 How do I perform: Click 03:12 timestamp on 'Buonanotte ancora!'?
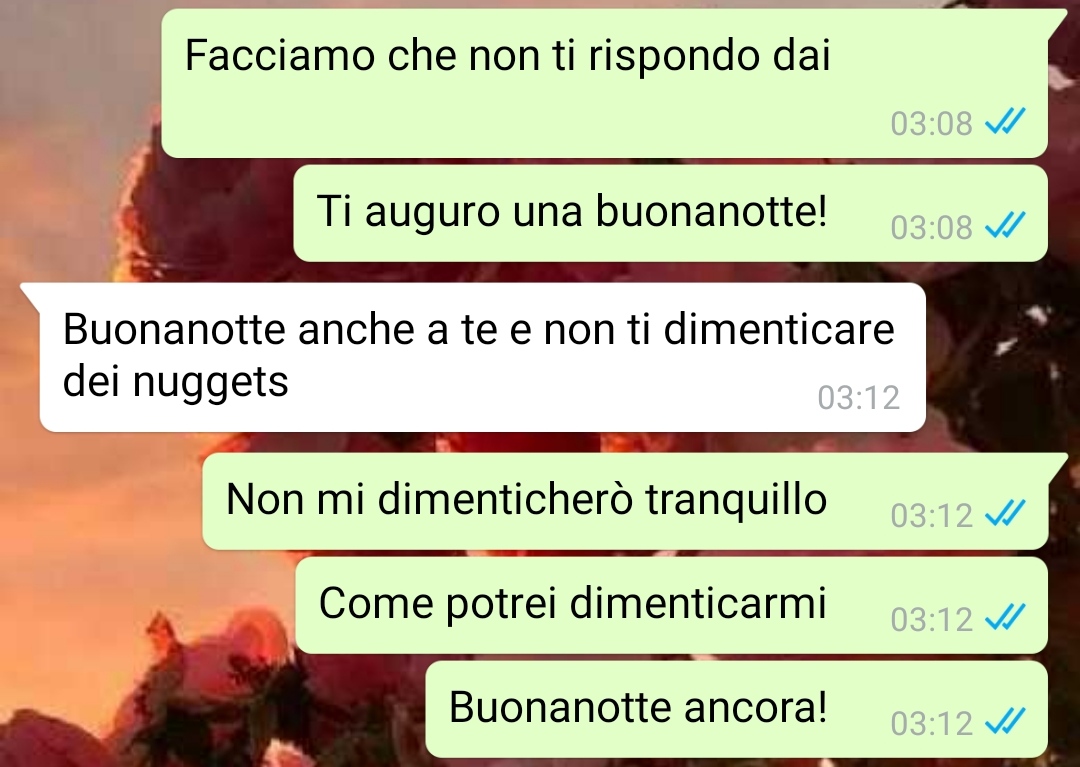coord(931,724)
